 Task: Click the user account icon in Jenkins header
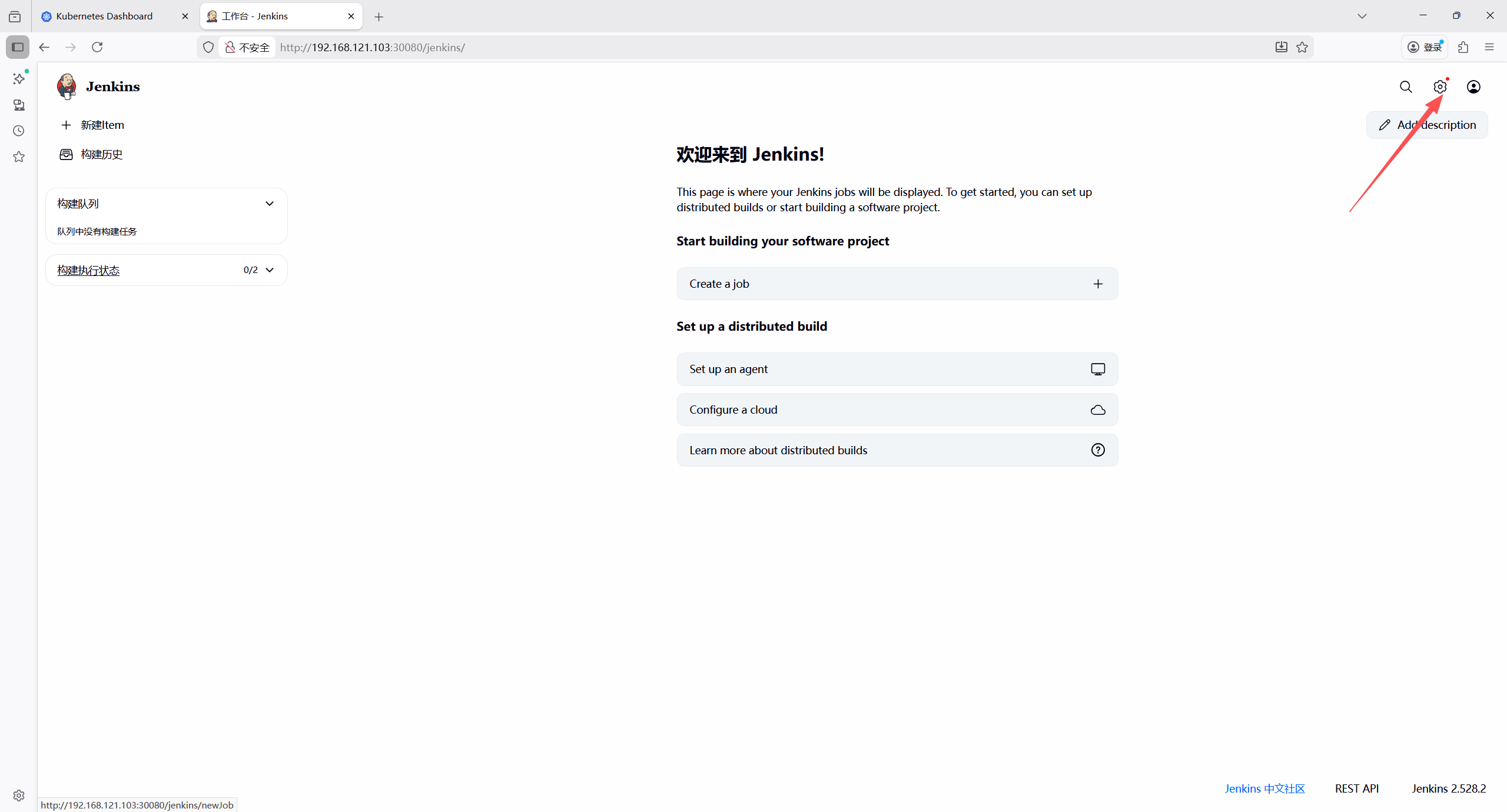click(1473, 87)
